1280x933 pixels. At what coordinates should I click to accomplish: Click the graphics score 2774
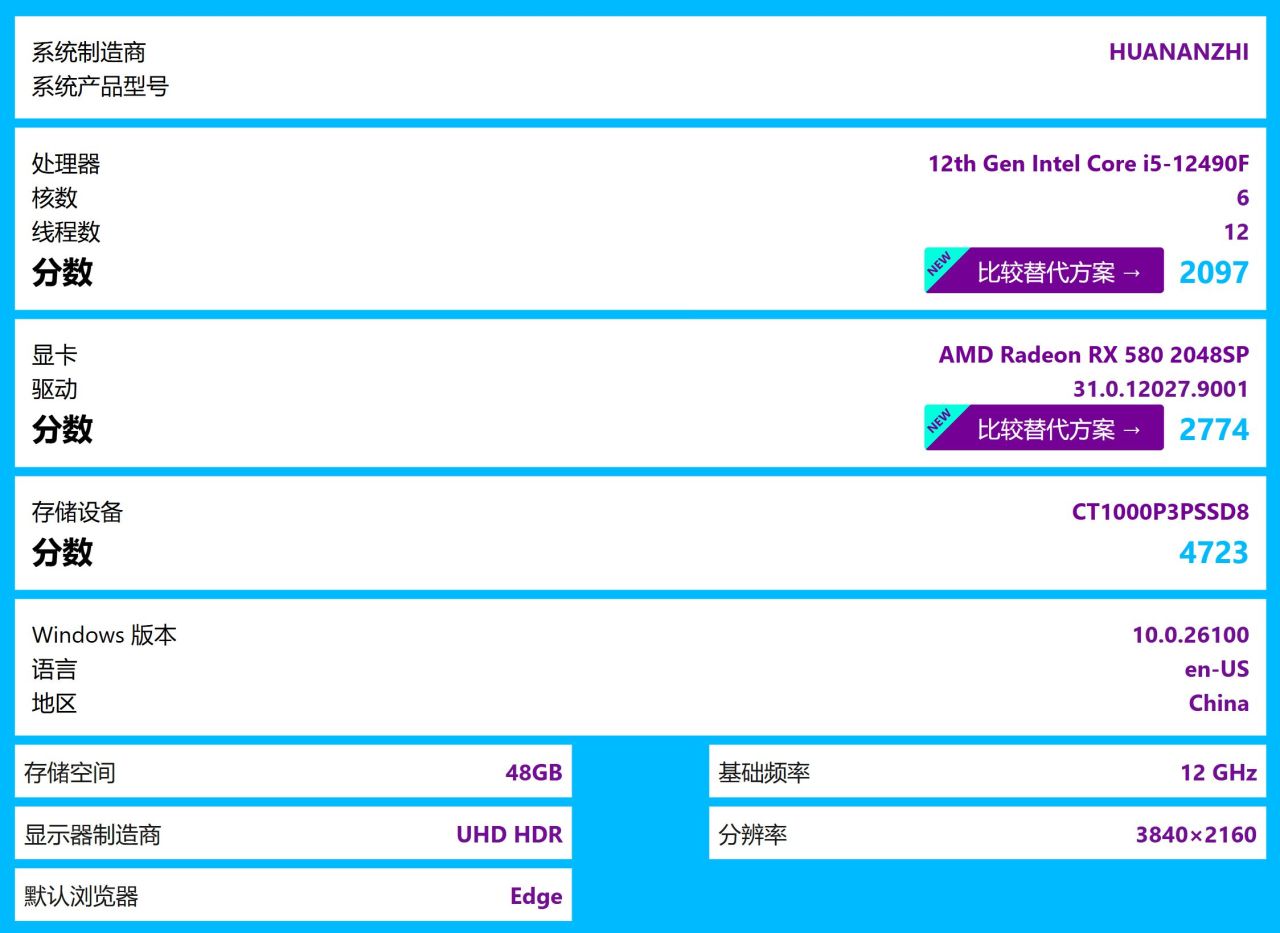point(1214,430)
